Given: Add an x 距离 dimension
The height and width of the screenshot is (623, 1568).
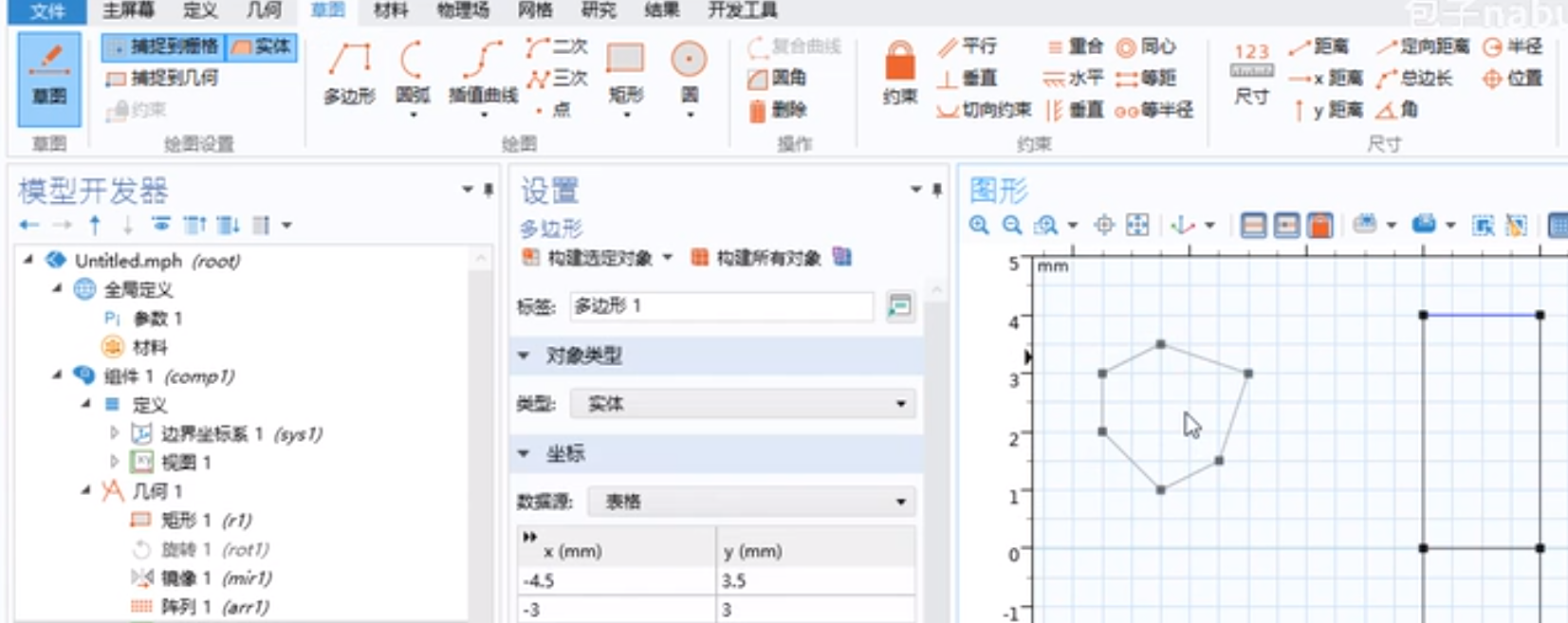Looking at the screenshot, I should 1326,78.
